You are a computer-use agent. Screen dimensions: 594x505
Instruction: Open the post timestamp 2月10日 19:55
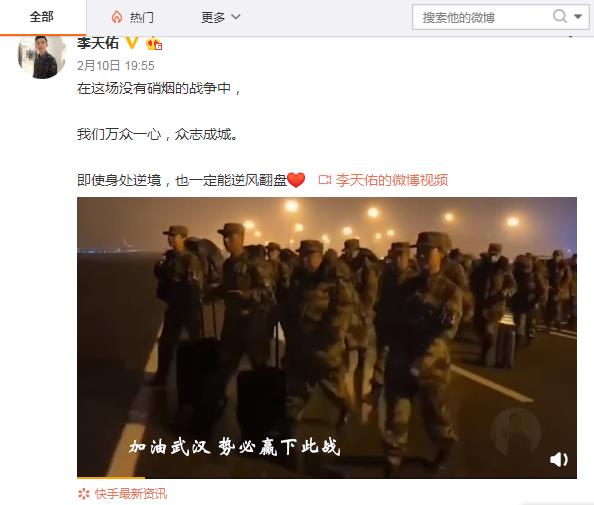[116, 66]
